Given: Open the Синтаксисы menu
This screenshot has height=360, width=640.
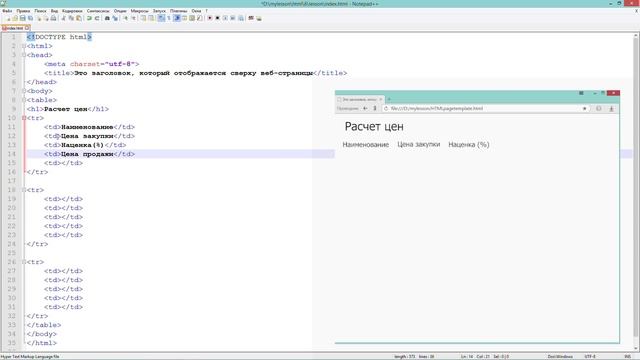Looking at the screenshot, I should (98, 11).
